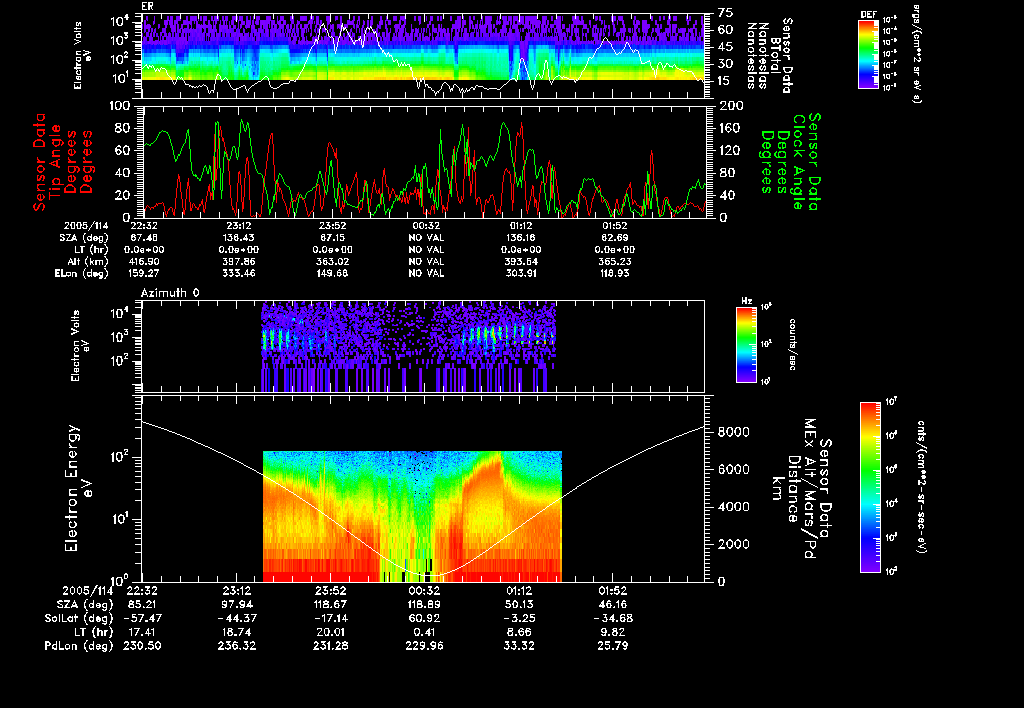Click ELon value 333.46
The image size is (1024, 708).
(239, 273)
